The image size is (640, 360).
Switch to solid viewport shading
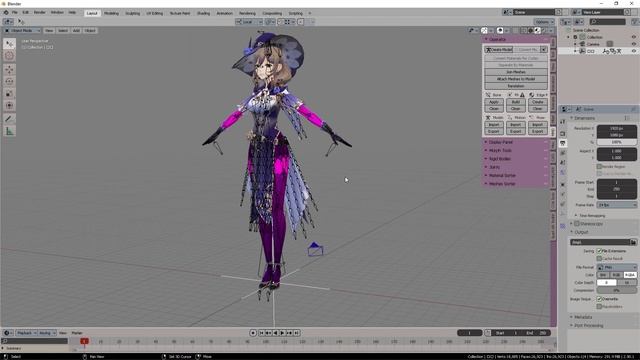pyautogui.click(x=531, y=31)
